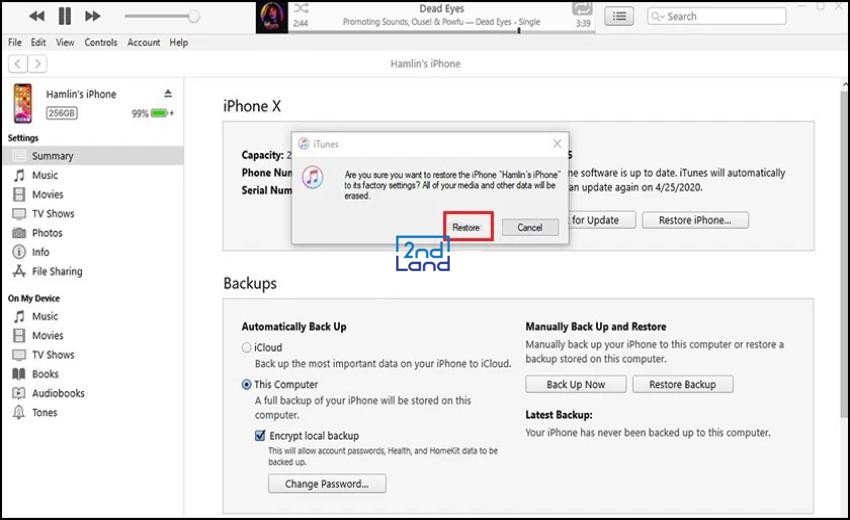850x520 pixels.
Task: Adjust the volume slider knob
Action: click(194, 16)
